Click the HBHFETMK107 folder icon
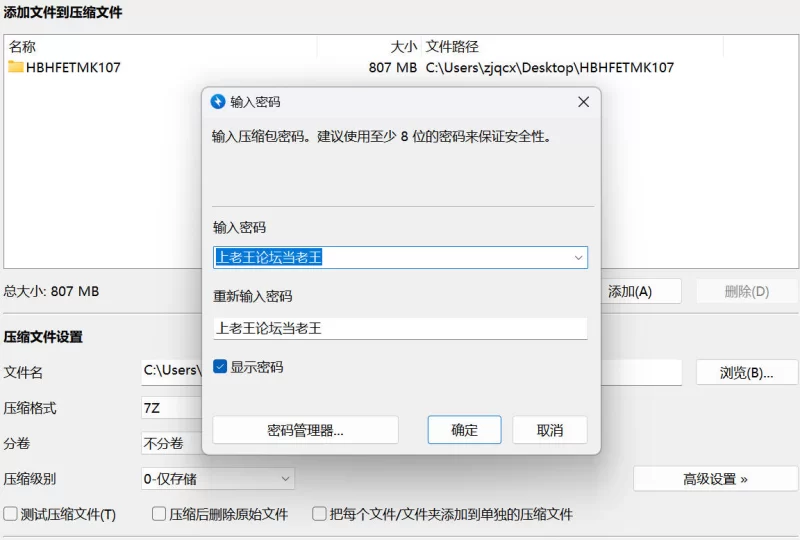Viewport: 800px width, 540px height. tap(15, 67)
